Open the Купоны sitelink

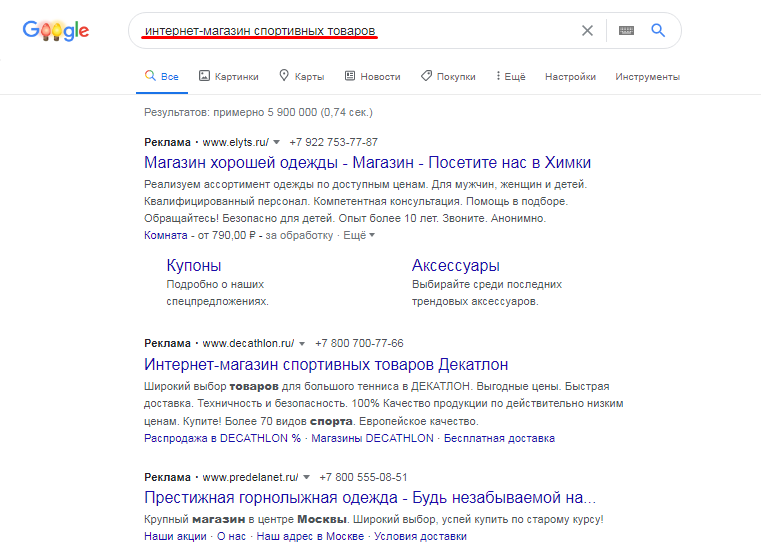pyautogui.click(x=194, y=265)
